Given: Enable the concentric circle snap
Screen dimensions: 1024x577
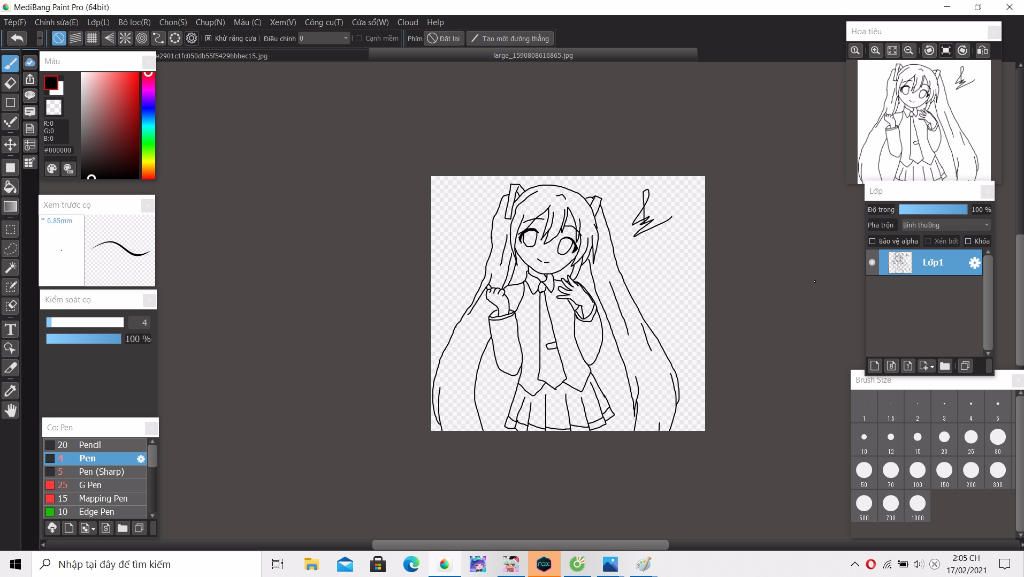Looking at the screenshot, I should (x=142, y=39).
